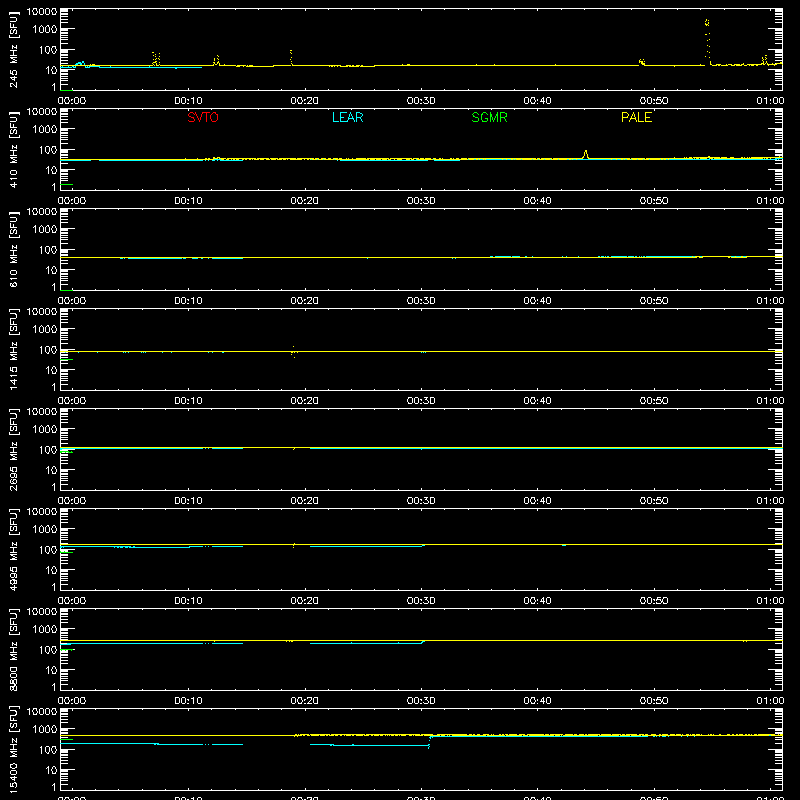Click the yellow spike cluster near 00:07 in 245 MHz panel
Image resolution: width=800 pixels, height=800 pixels.
(x=156, y=59)
